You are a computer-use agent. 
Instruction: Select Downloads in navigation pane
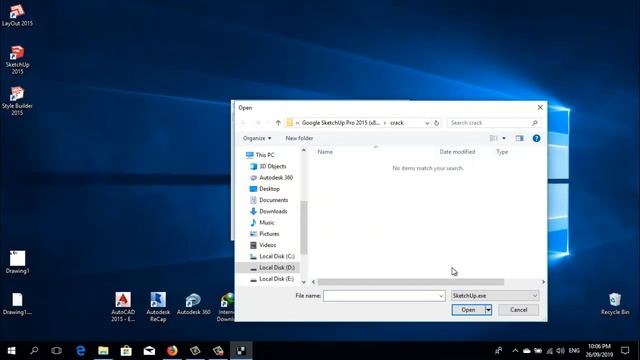tap(273, 211)
